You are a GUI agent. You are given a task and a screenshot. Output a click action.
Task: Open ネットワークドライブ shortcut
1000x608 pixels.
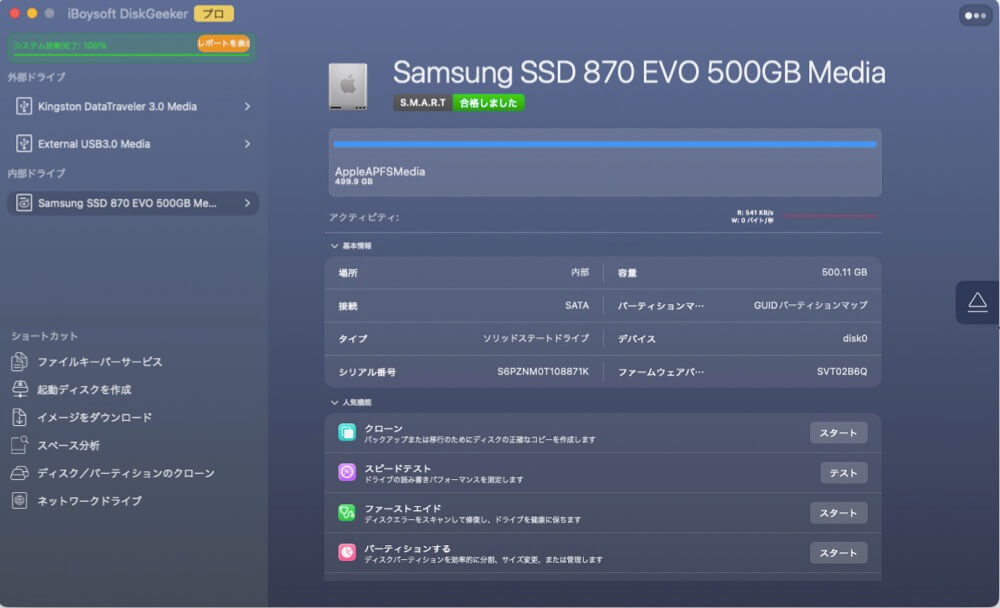[x=89, y=501]
